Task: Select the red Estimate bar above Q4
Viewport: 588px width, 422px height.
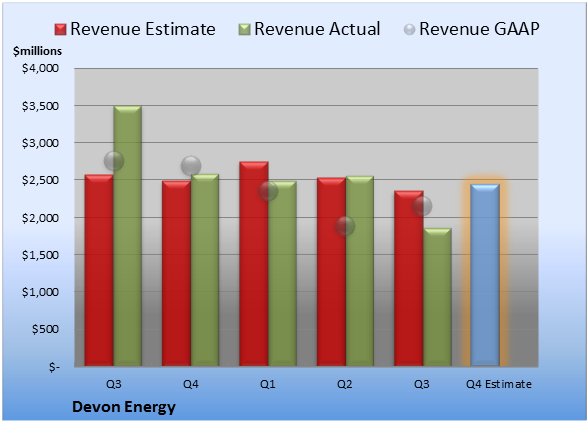Action: click(x=176, y=273)
